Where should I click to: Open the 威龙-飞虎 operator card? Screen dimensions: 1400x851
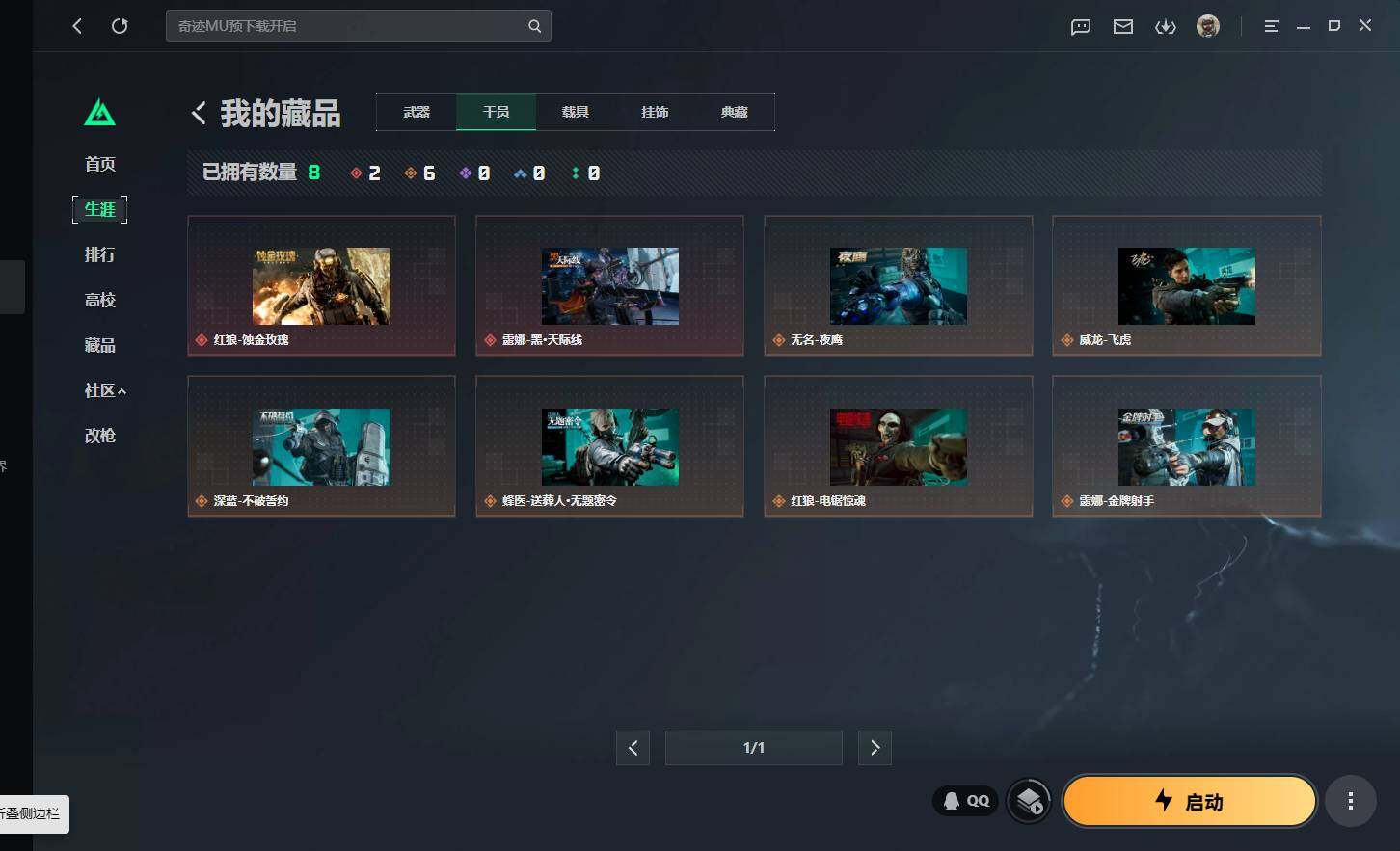pos(1187,285)
